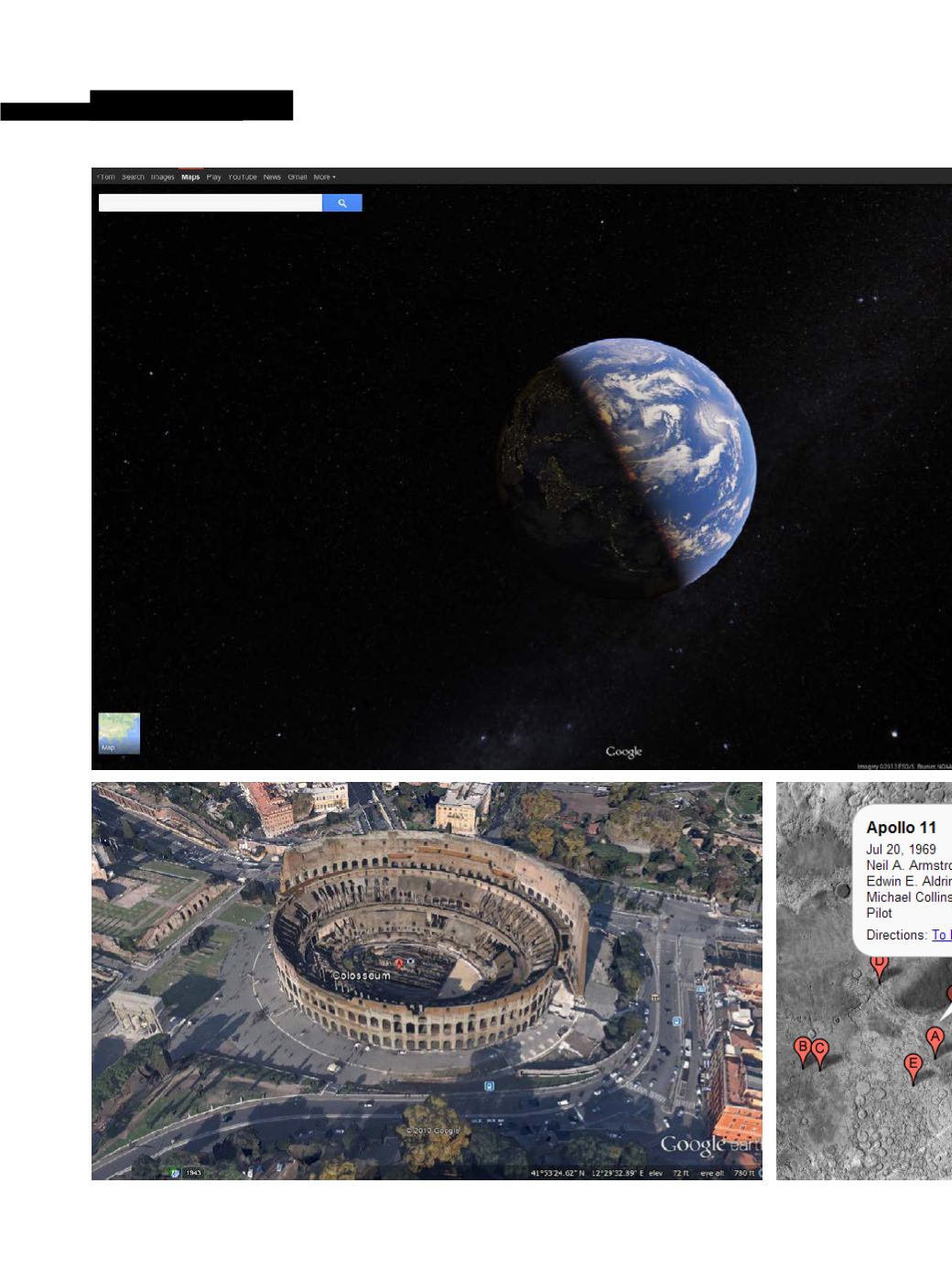Open Gmail in the top bar
Image resolution: width=952 pixels, height=1270 pixels.
coord(297,178)
